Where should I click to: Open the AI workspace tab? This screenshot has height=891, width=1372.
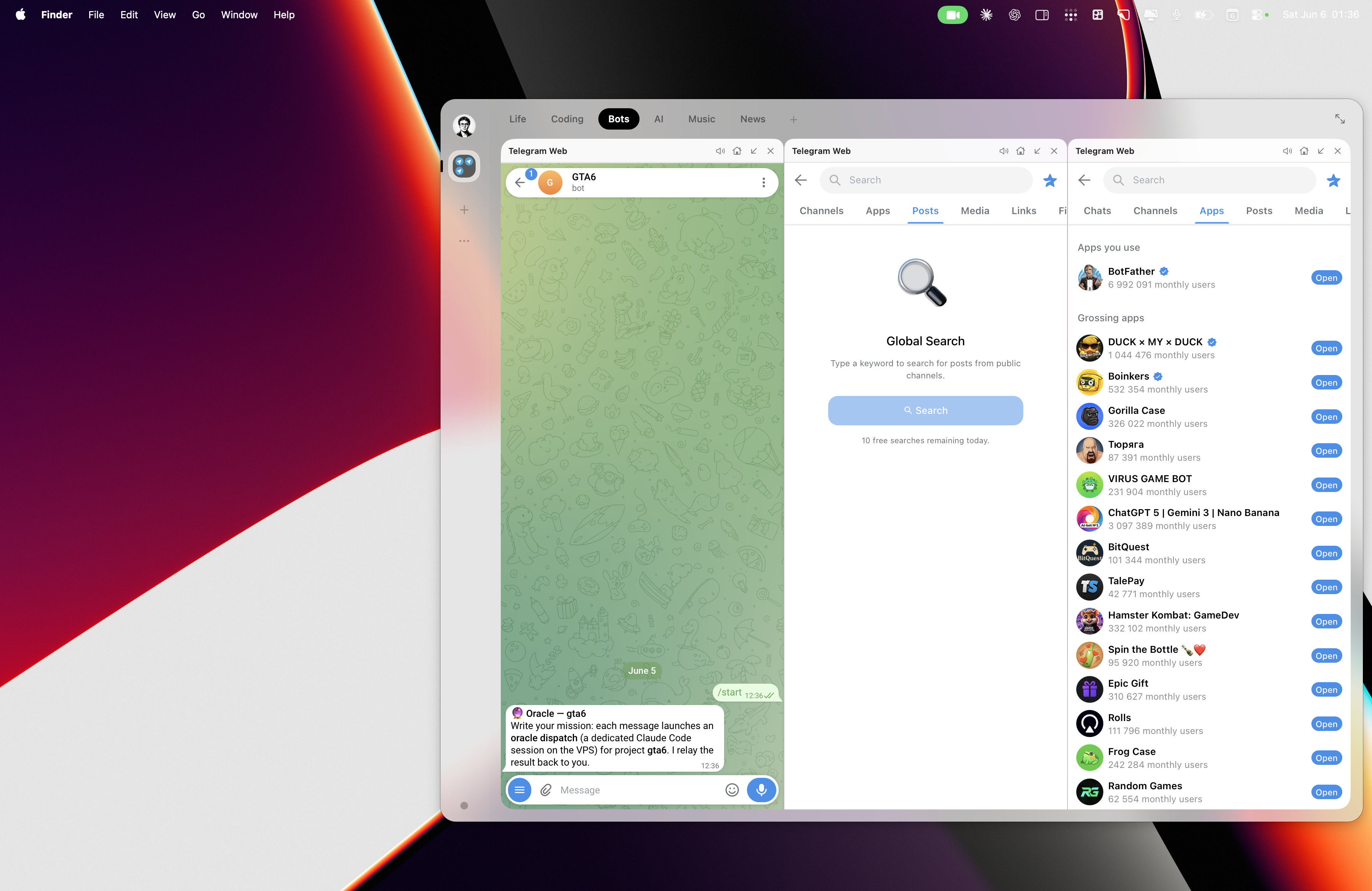point(658,119)
